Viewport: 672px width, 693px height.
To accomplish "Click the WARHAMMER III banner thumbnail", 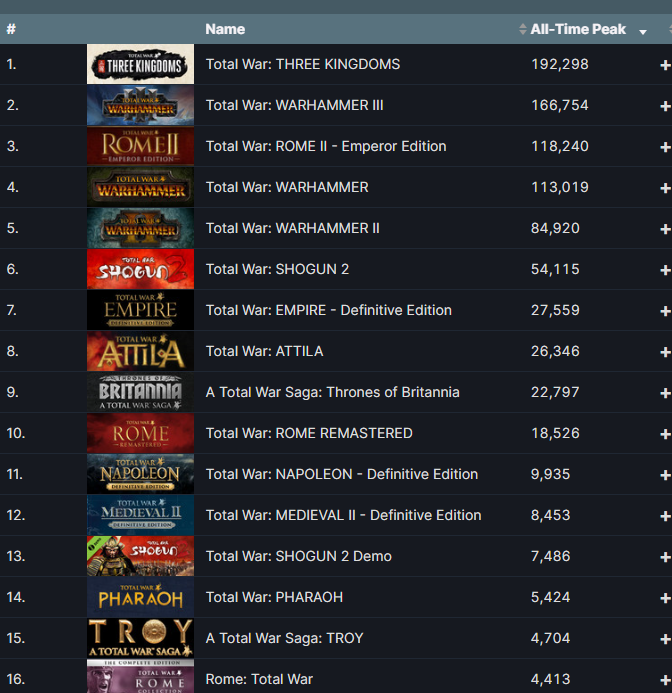I will [141, 105].
